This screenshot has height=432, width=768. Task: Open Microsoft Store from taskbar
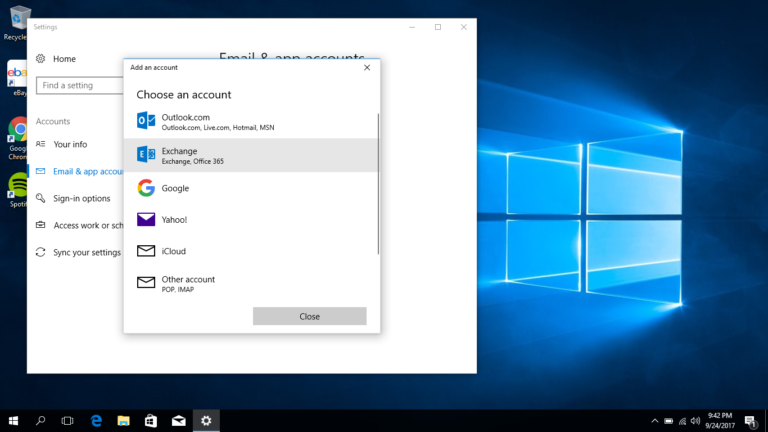[x=151, y=421]
